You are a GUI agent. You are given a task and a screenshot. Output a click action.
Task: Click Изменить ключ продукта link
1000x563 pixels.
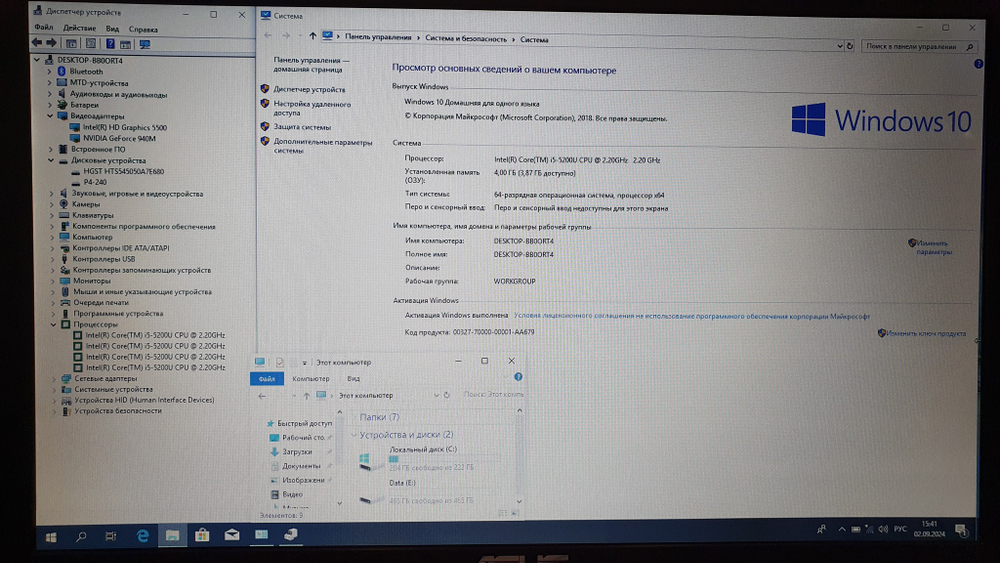tap(926, 333)
